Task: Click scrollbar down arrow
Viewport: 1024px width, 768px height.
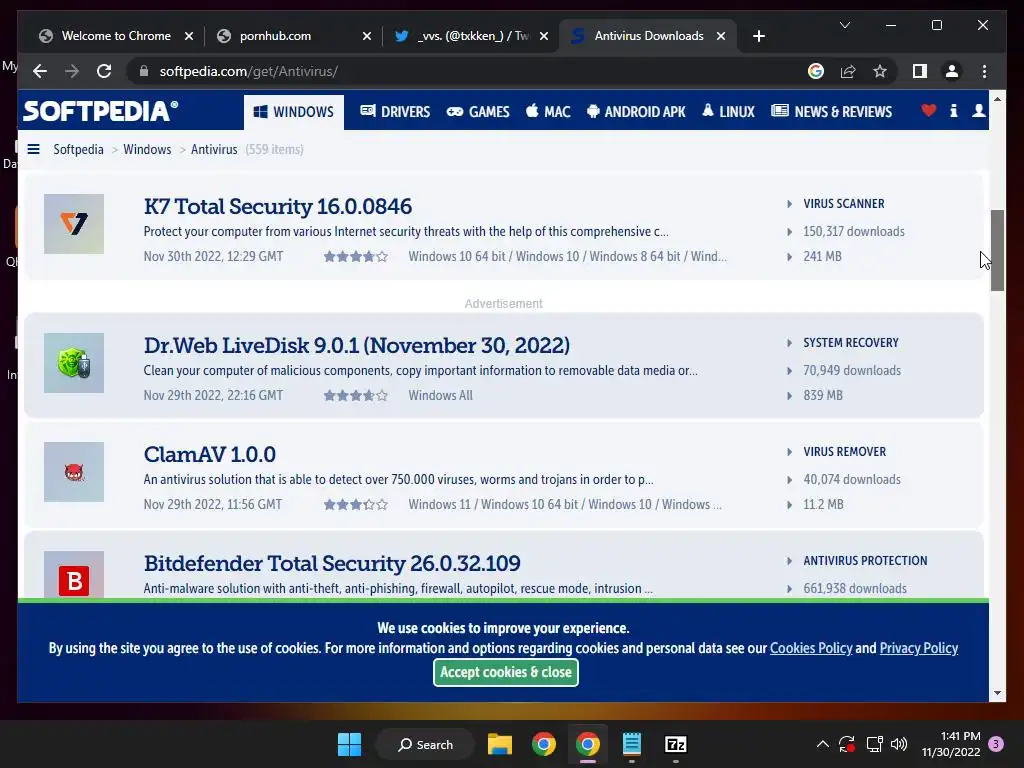Action: click(x=997, y=693)
